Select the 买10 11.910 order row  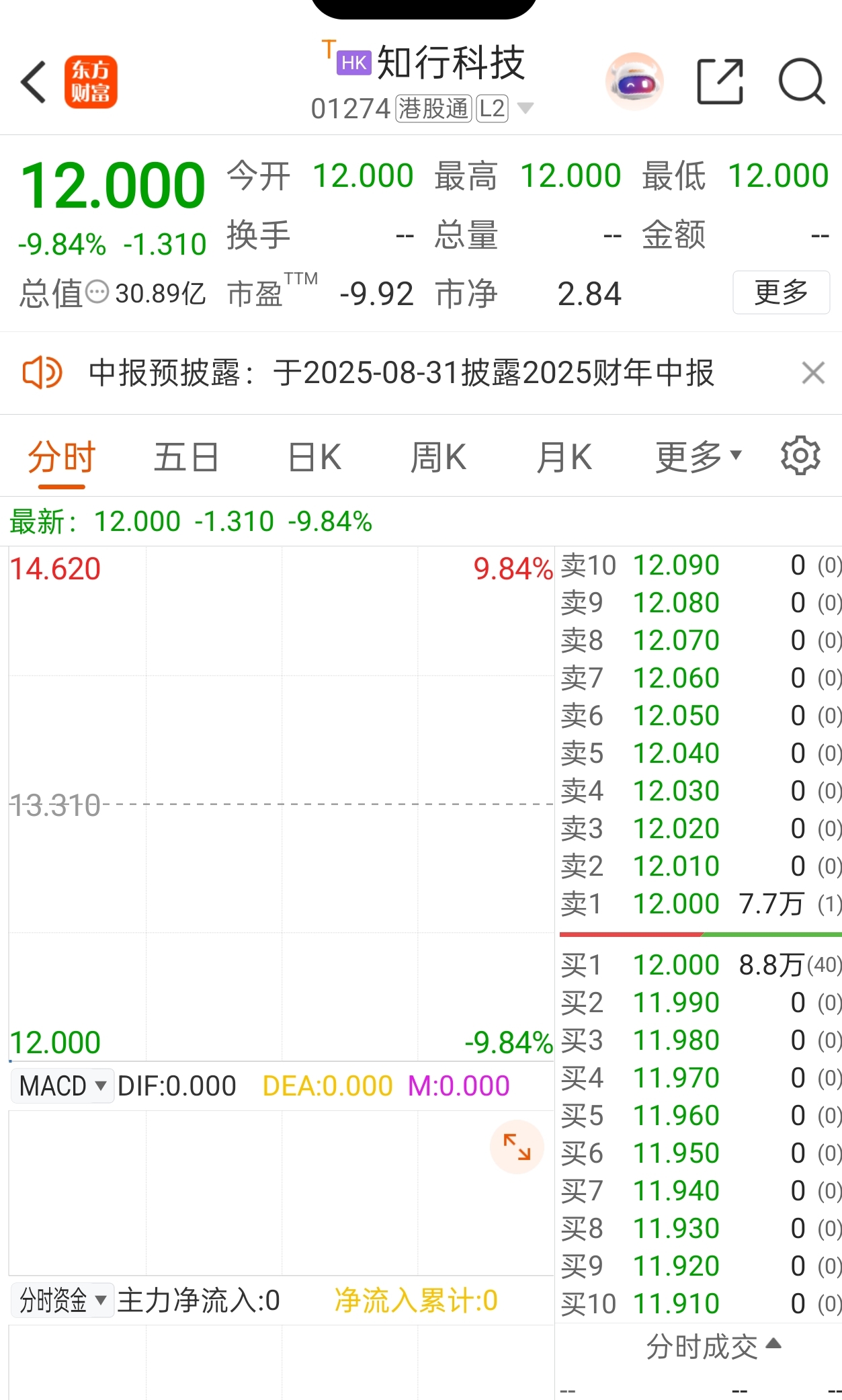click(701, 1304)
